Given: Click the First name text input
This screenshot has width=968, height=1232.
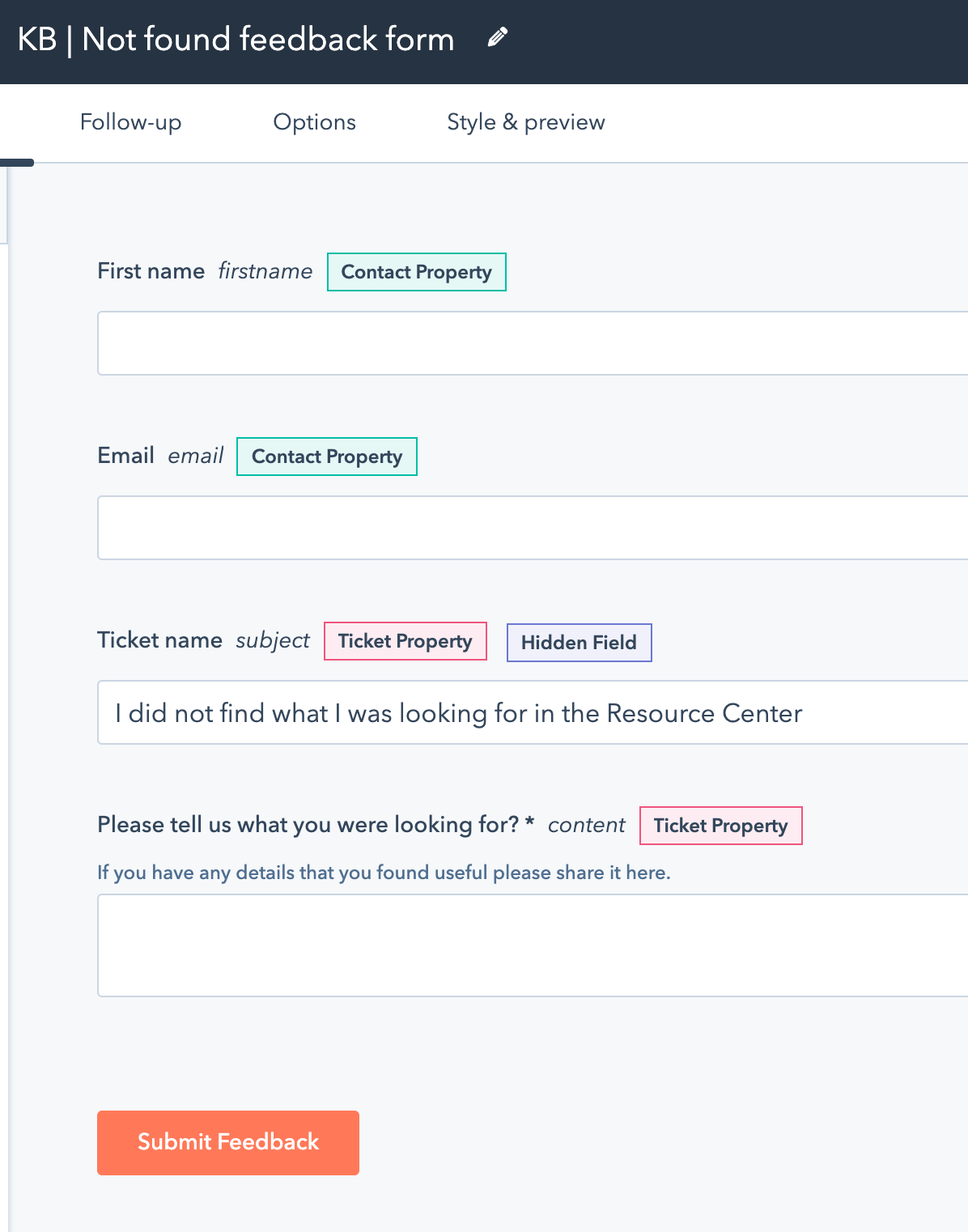Looking at the screenshot, I should coord(531,343).
